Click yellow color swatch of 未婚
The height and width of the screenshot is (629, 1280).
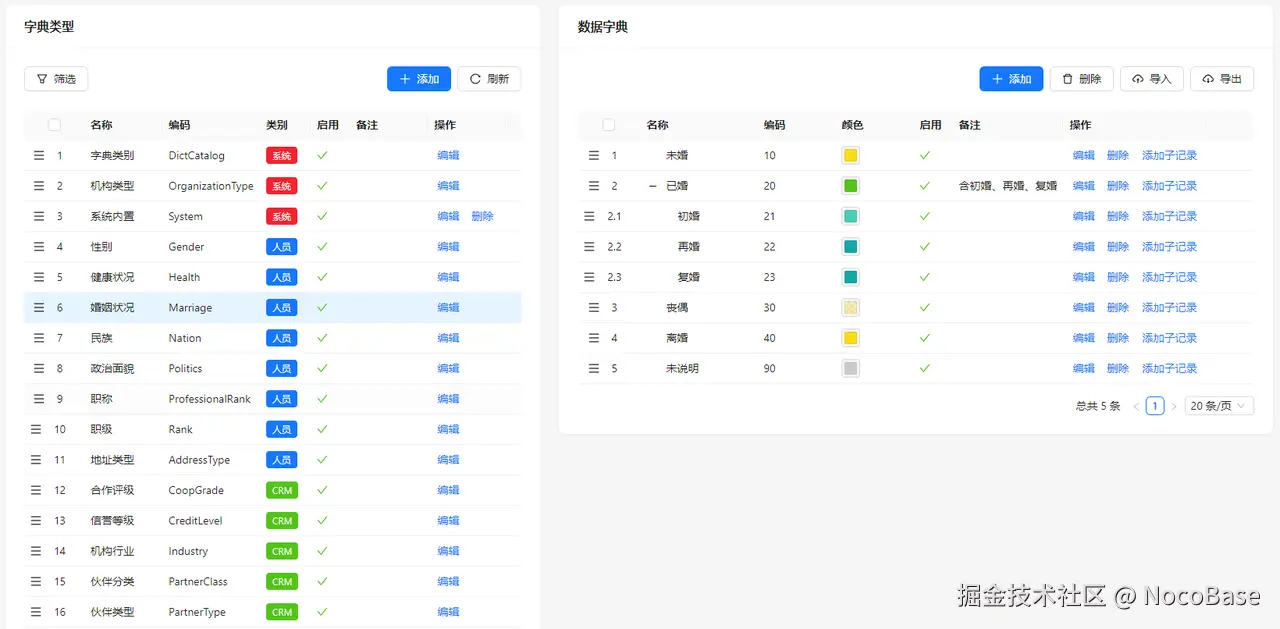[x=851, y=155]
